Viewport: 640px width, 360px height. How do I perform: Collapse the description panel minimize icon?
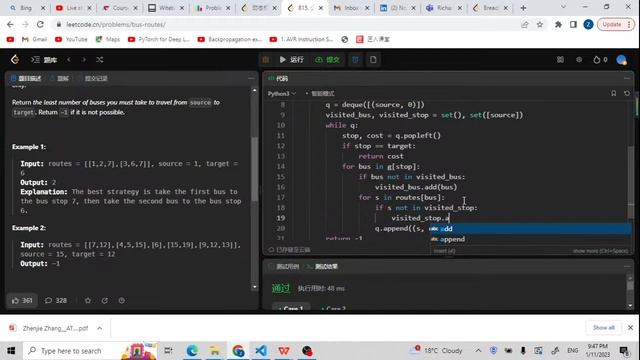point(251,78)
